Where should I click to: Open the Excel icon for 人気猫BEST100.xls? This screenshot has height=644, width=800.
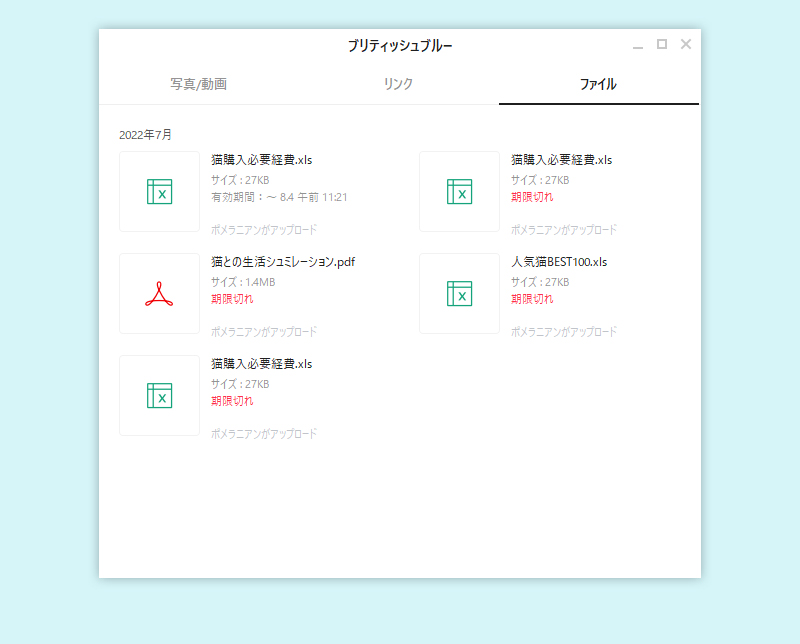[x=459, y=294]
